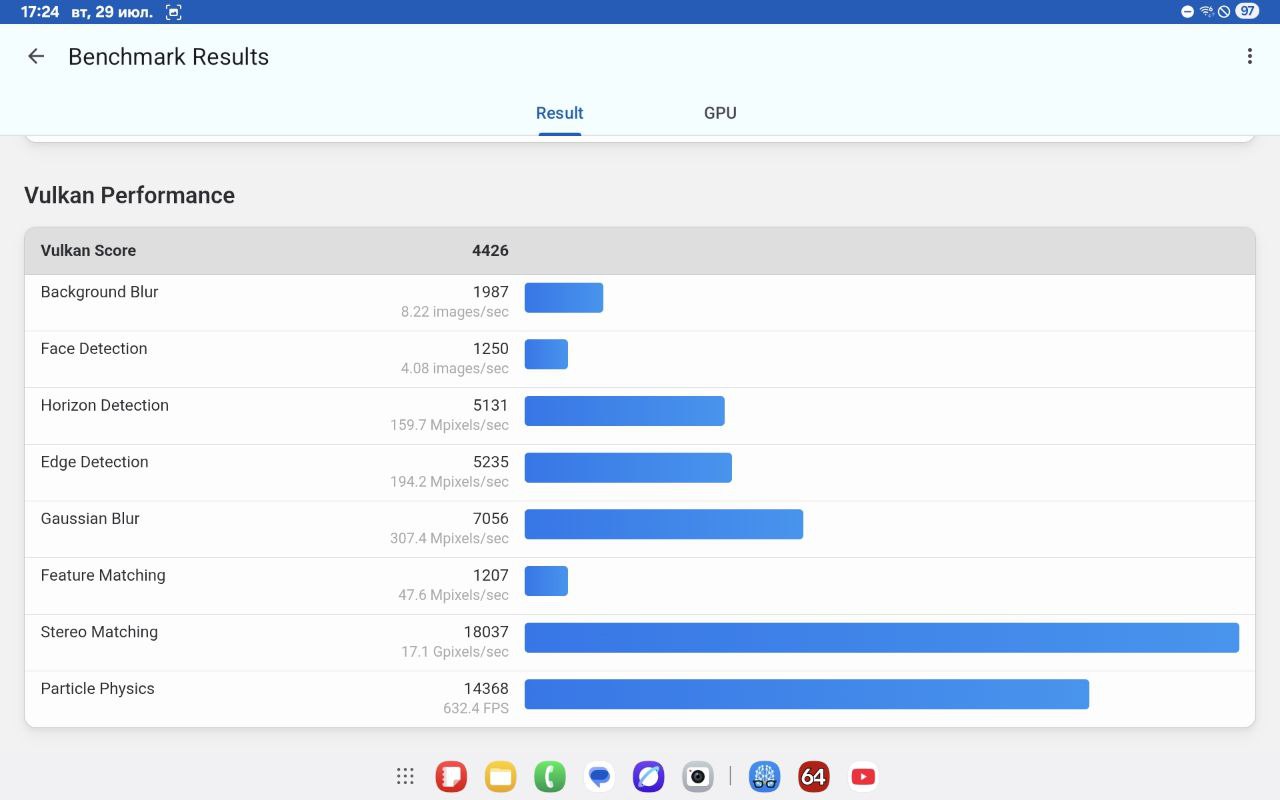Click the Vulkan Score header label

point(88,251)
